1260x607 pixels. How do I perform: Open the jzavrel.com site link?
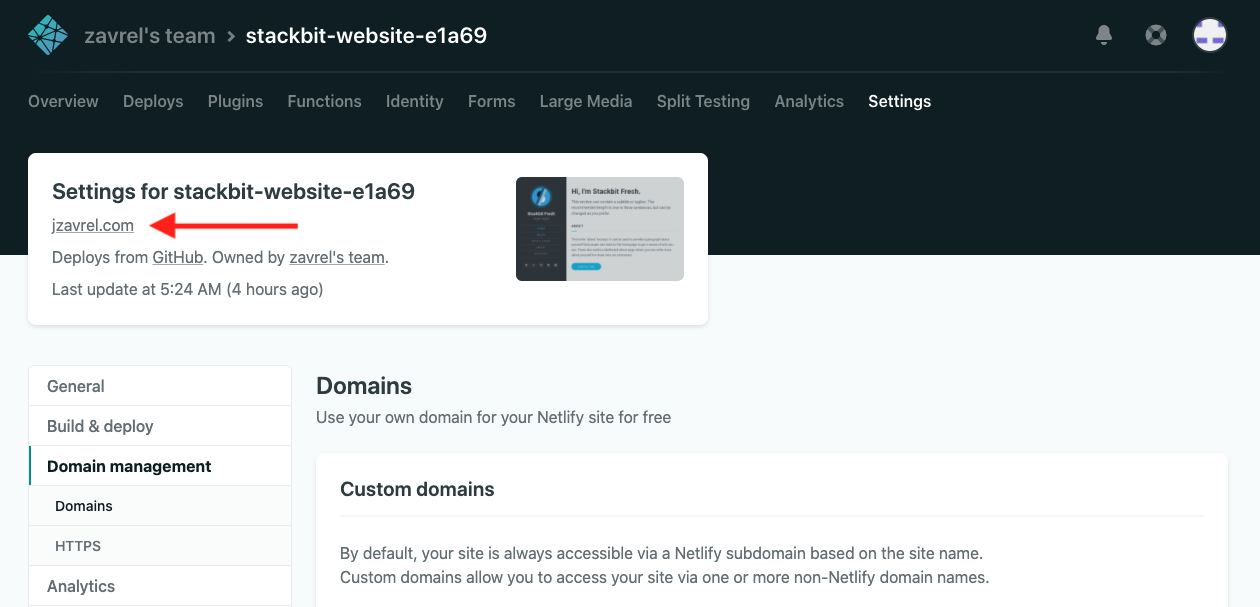pos(93,225)
